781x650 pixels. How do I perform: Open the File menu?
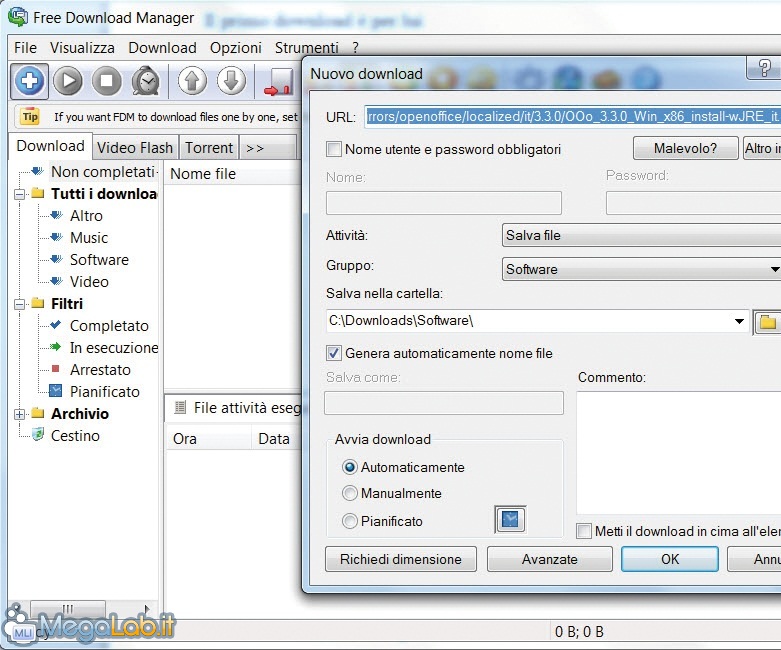click(25, 48)
